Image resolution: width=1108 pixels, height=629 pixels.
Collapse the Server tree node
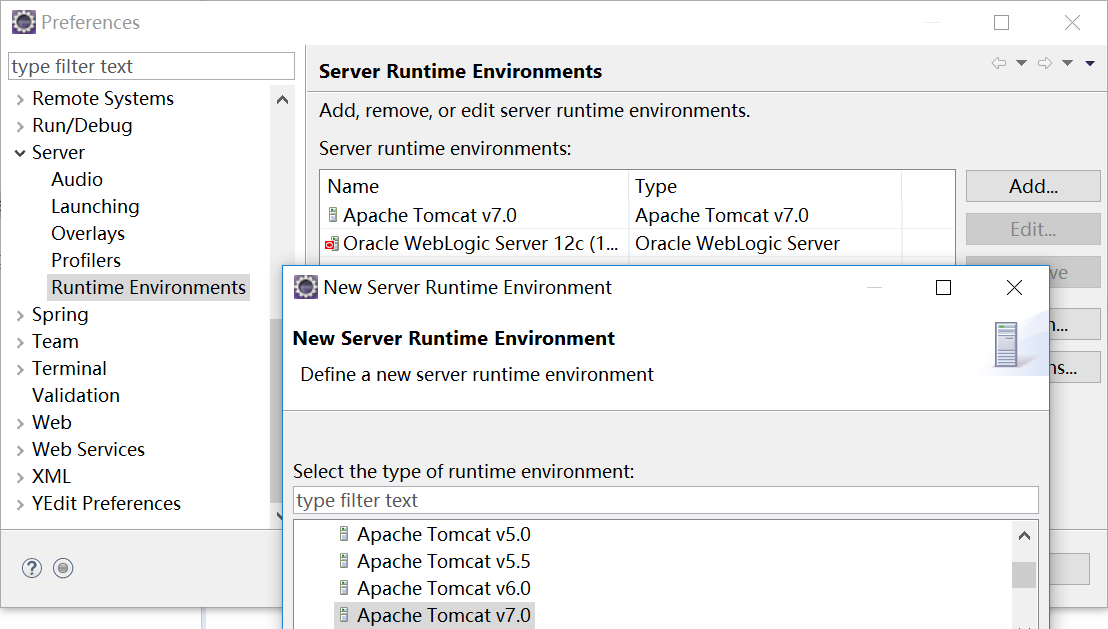tap(20, 153)
